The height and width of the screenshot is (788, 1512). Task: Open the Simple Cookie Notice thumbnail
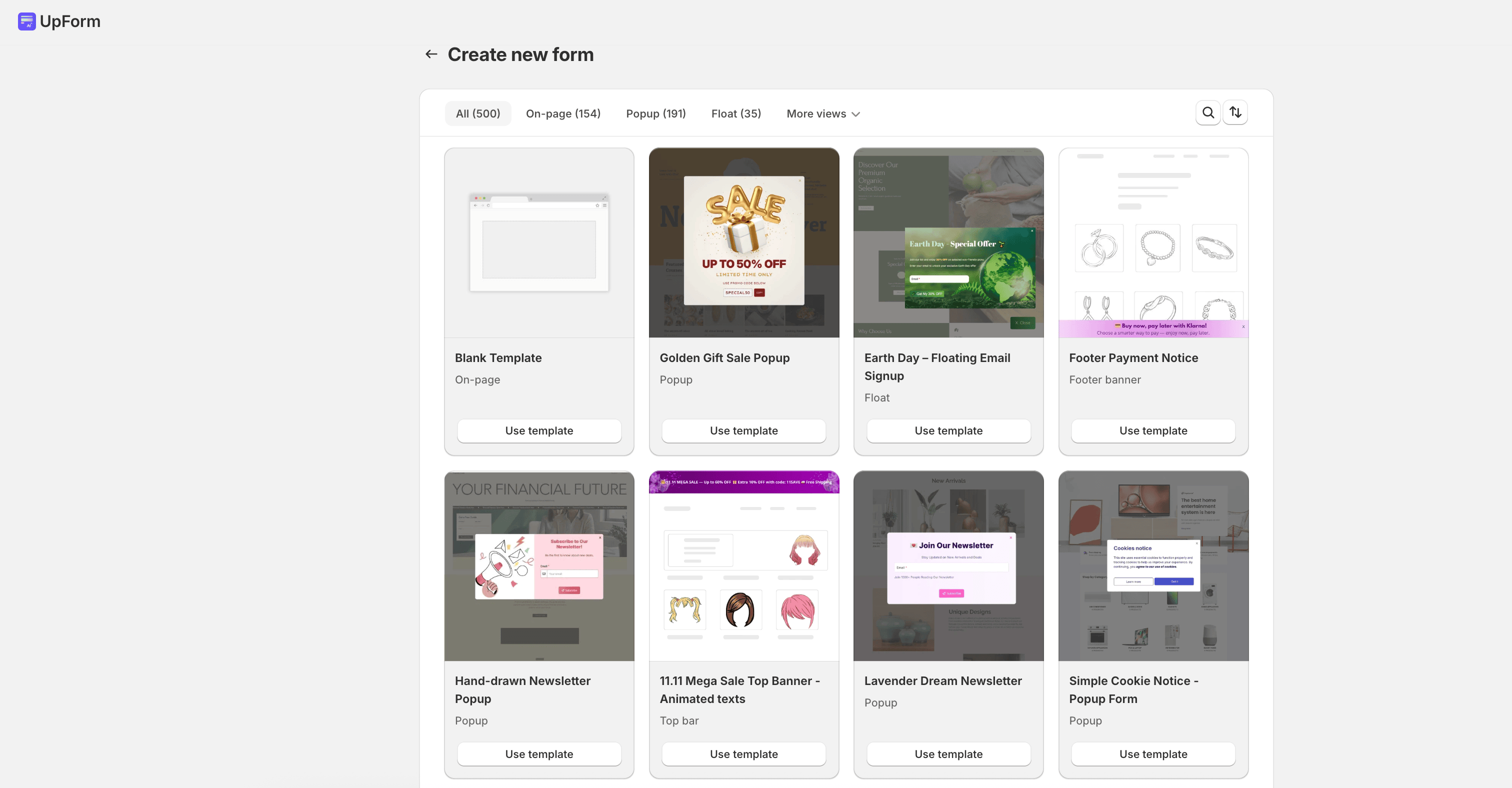coord(1153,566)
